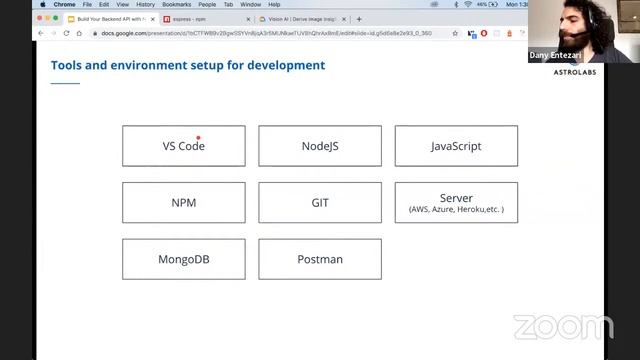
Task: Click the site lock icon
Action: pos(95,33)
